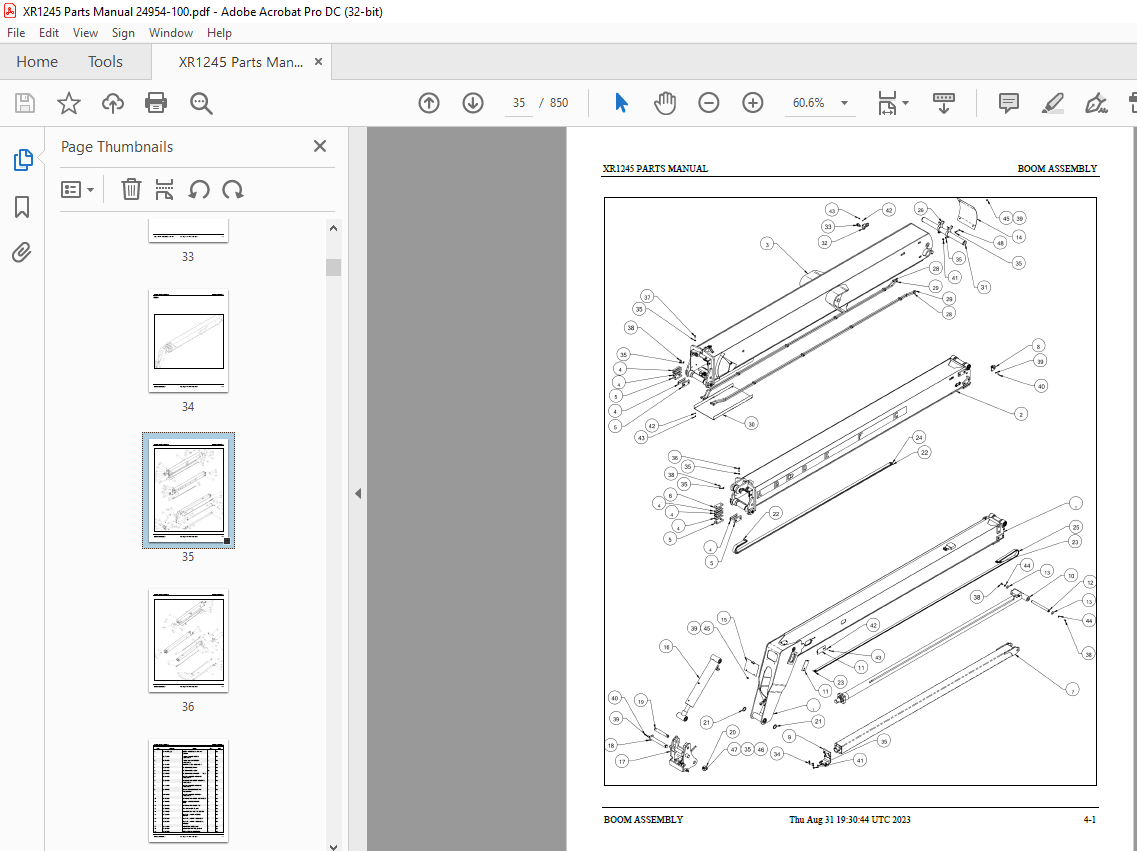Screen dimensions: 1137x851
Task: Add a sticky note comment
Action: 1007,102
